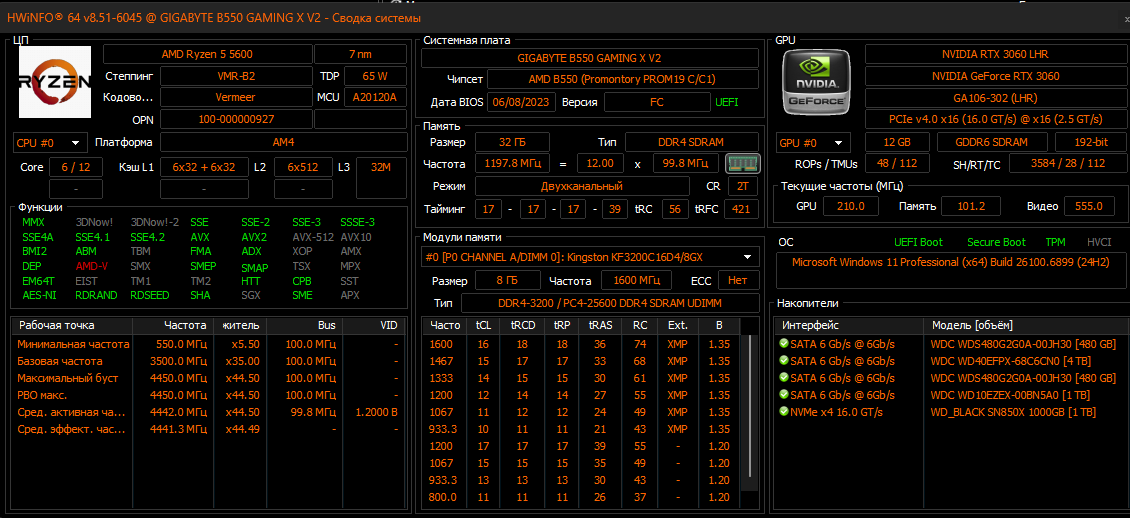Open the GPU #0 selector dropdown
The image size is (1130, 518).
point(814,142)
